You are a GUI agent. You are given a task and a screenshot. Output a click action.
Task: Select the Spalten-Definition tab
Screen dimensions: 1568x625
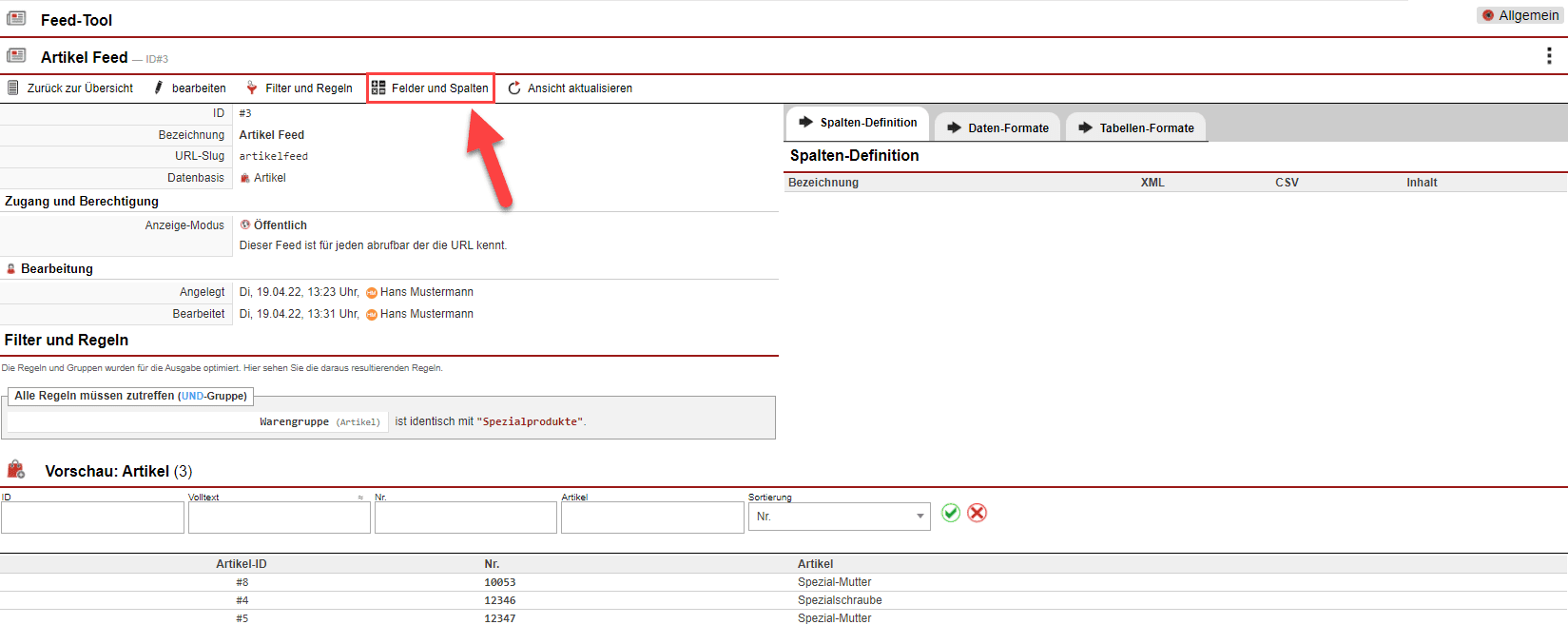click(858, 123)
